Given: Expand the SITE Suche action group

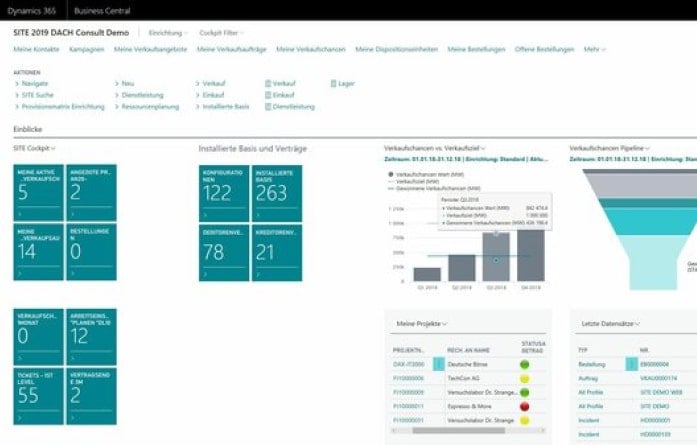Looking at the screenshot, I should (34, 95).
